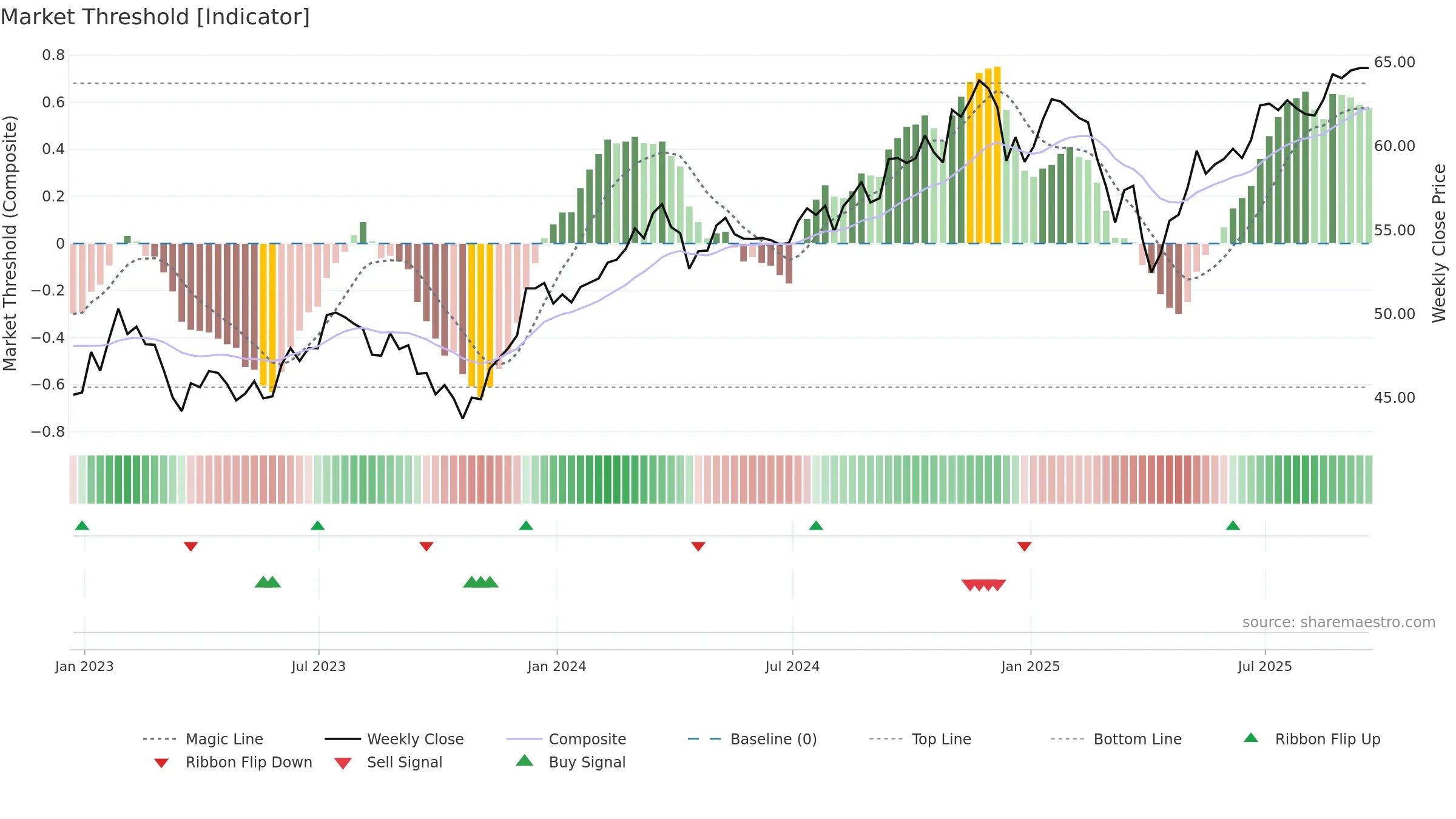Click the first ribbon flip down marker in early 2023

click(190, 547)
